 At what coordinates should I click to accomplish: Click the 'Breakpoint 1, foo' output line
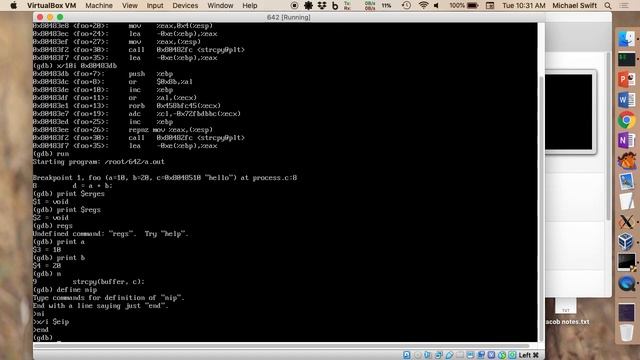point(165,178)
